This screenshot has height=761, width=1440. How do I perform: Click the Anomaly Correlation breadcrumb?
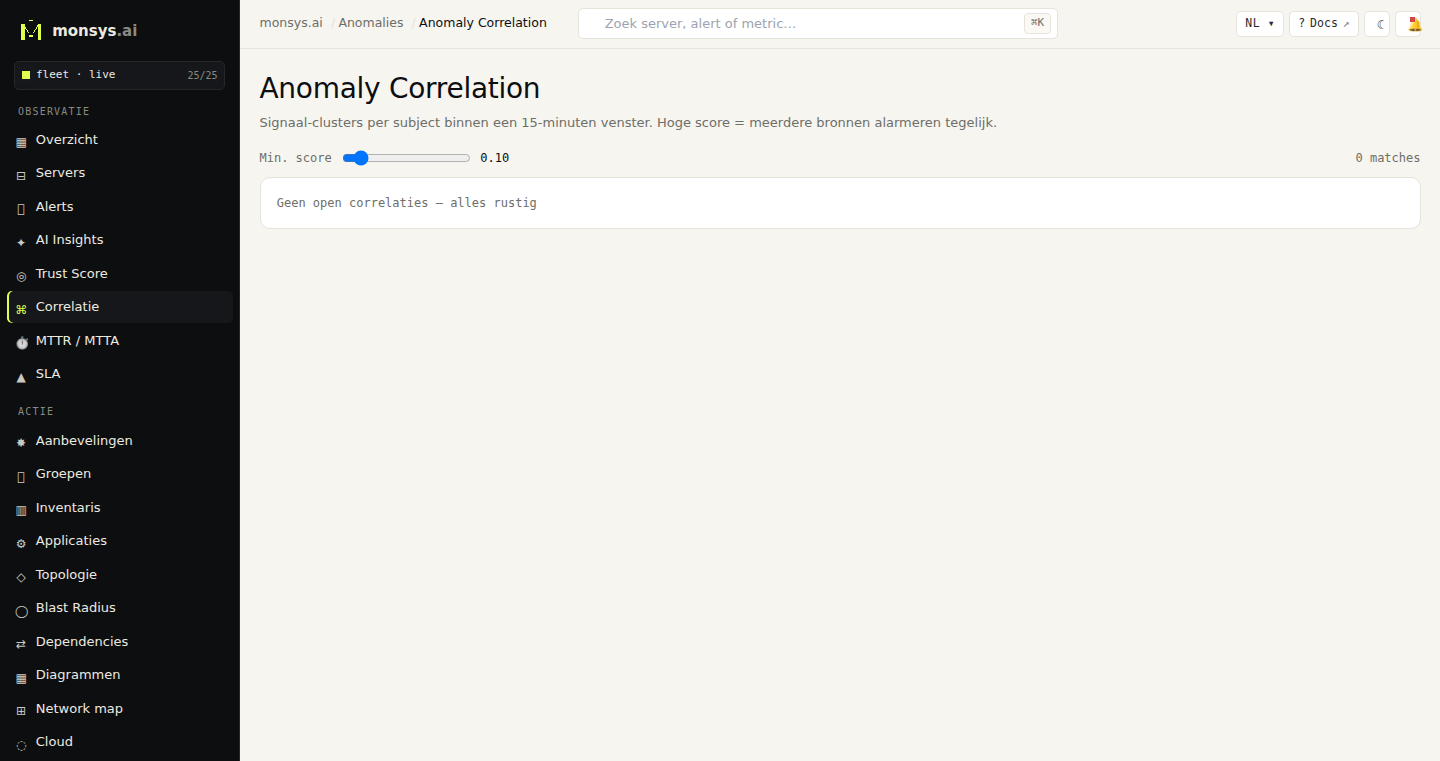[x=483, y=23]
